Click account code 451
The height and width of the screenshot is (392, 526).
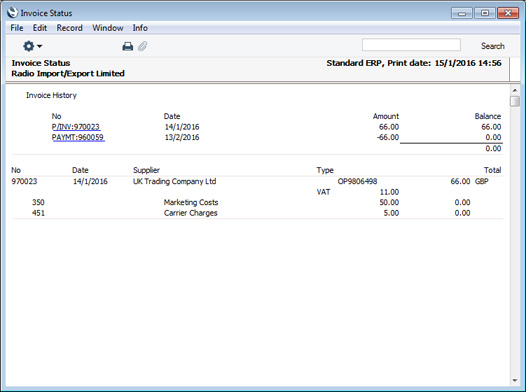pos(38,213)
